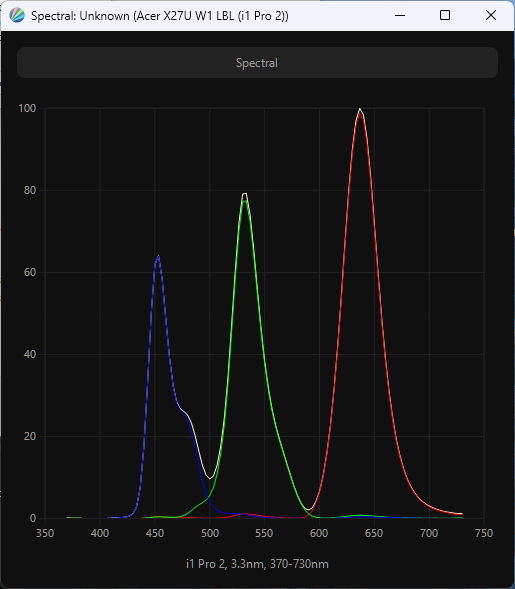Click the x-axis label 700
This screenshot has width=515, height=589.
[429, 533]
